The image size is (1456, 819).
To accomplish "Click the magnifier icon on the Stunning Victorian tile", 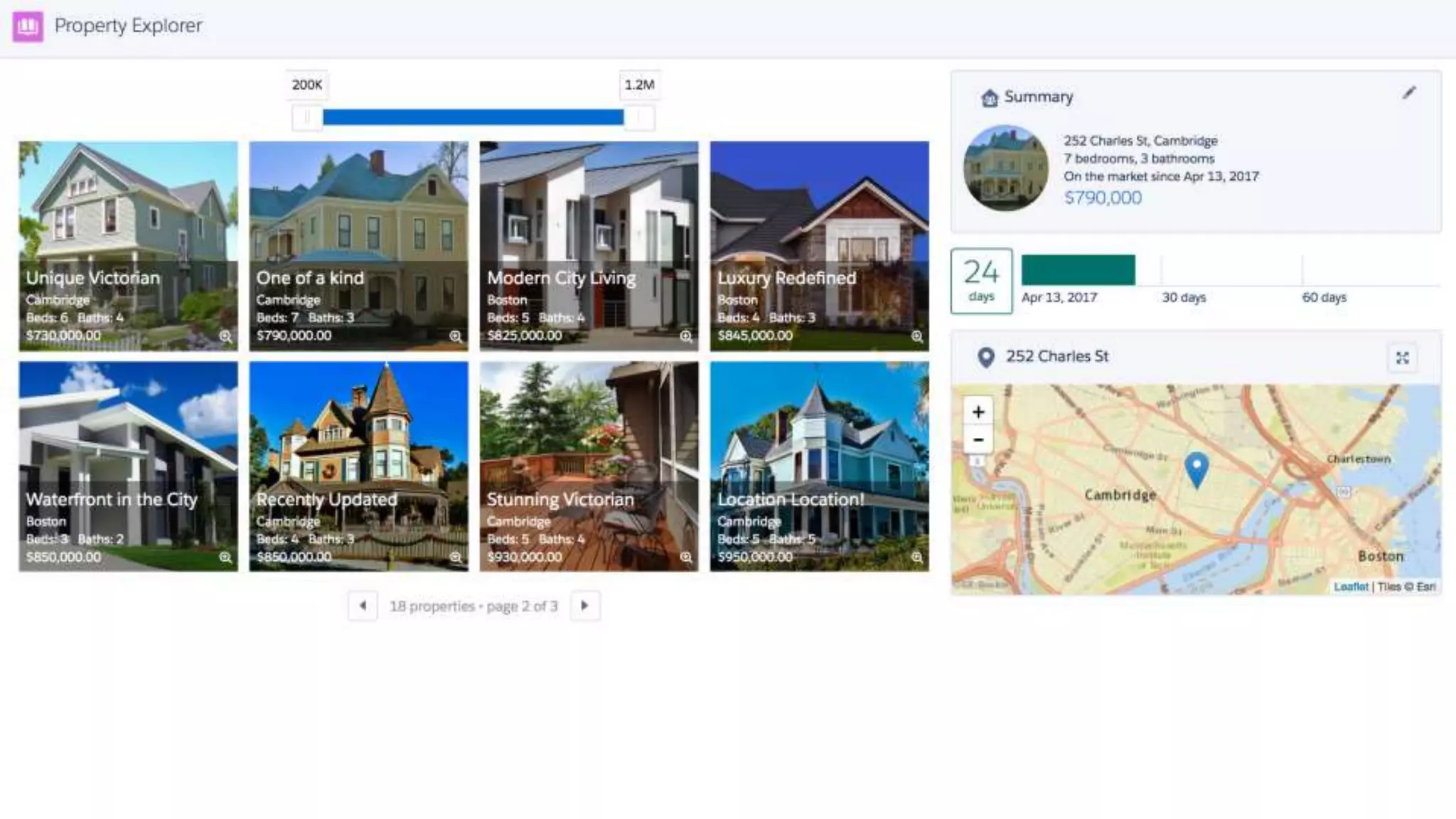I will 686,557.
